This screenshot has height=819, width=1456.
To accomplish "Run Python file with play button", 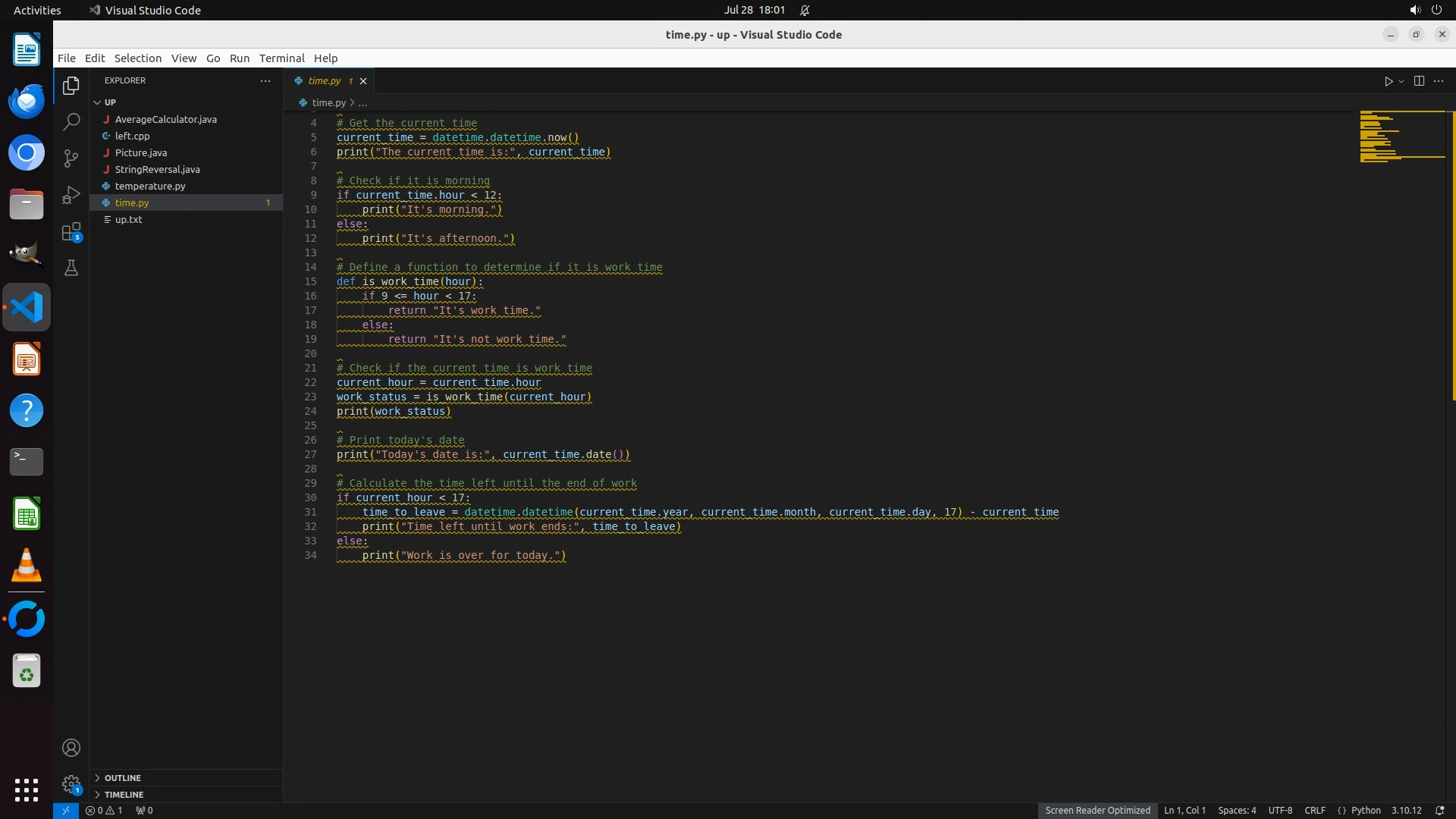I will [x=1388, y=81].
